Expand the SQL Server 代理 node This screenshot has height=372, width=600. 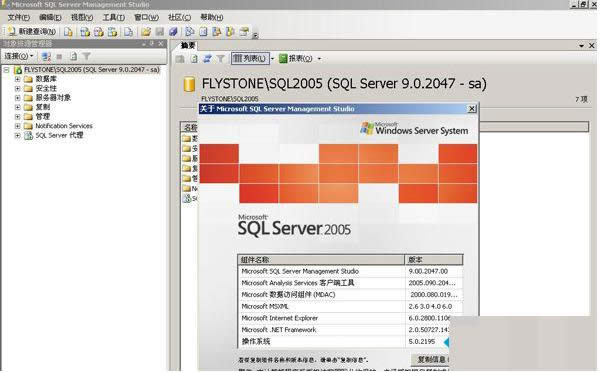[x=17, y=135]
